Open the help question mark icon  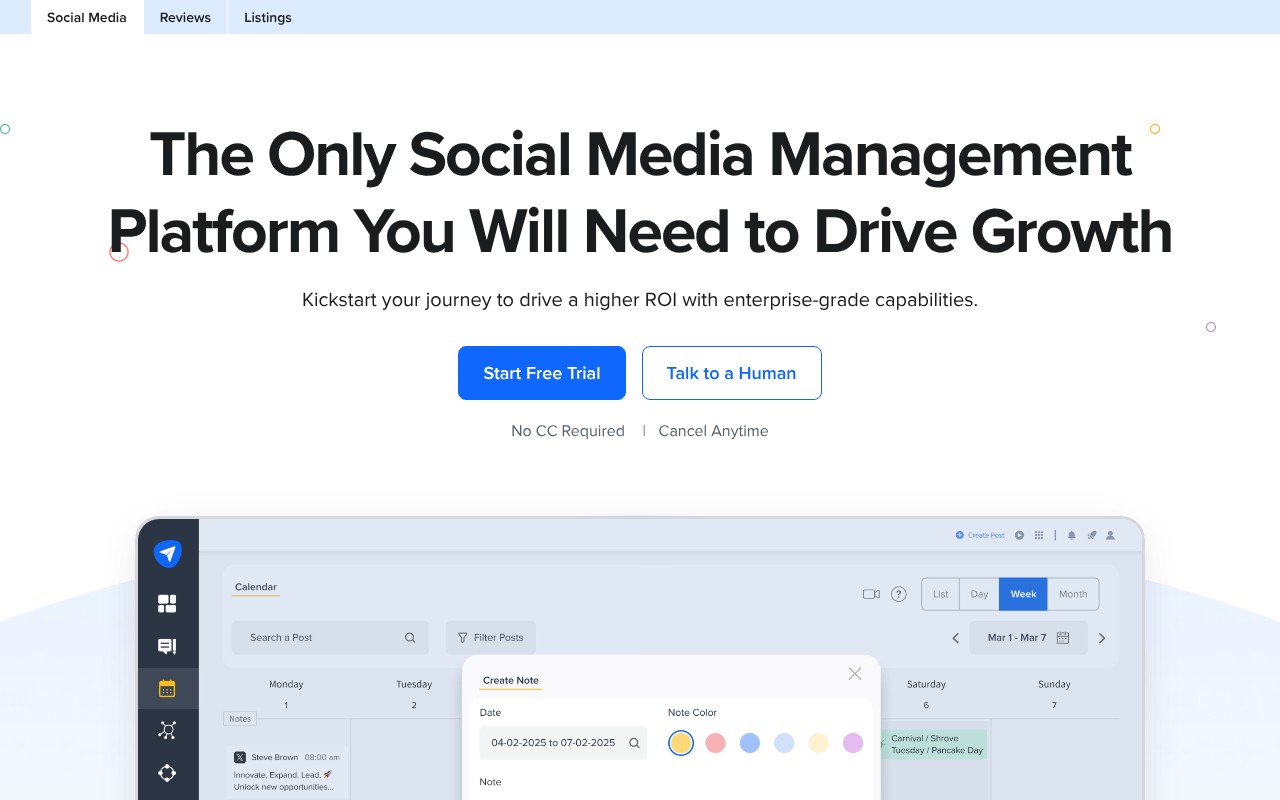click(899, 594)
